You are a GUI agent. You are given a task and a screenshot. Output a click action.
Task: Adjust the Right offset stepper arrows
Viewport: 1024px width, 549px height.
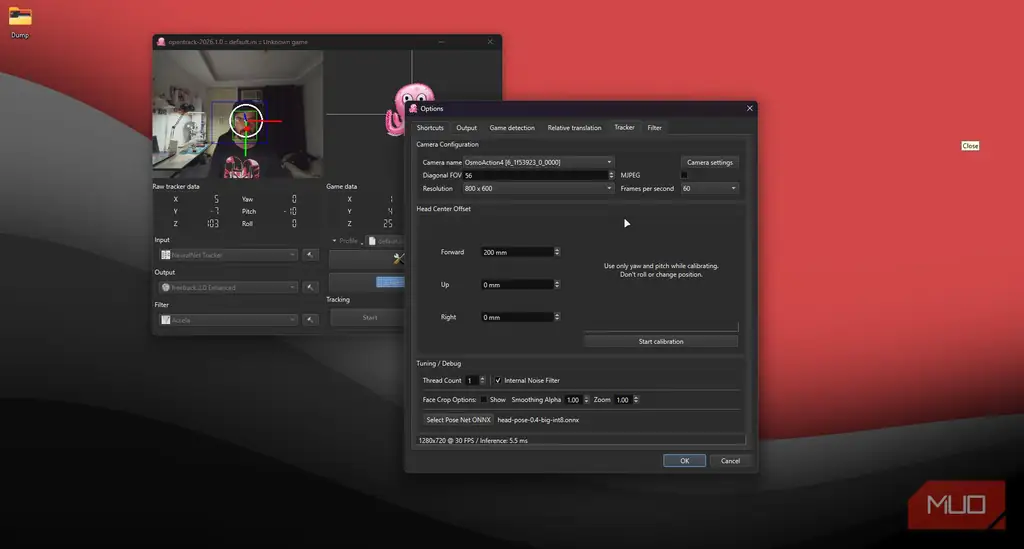pos(557,317)
